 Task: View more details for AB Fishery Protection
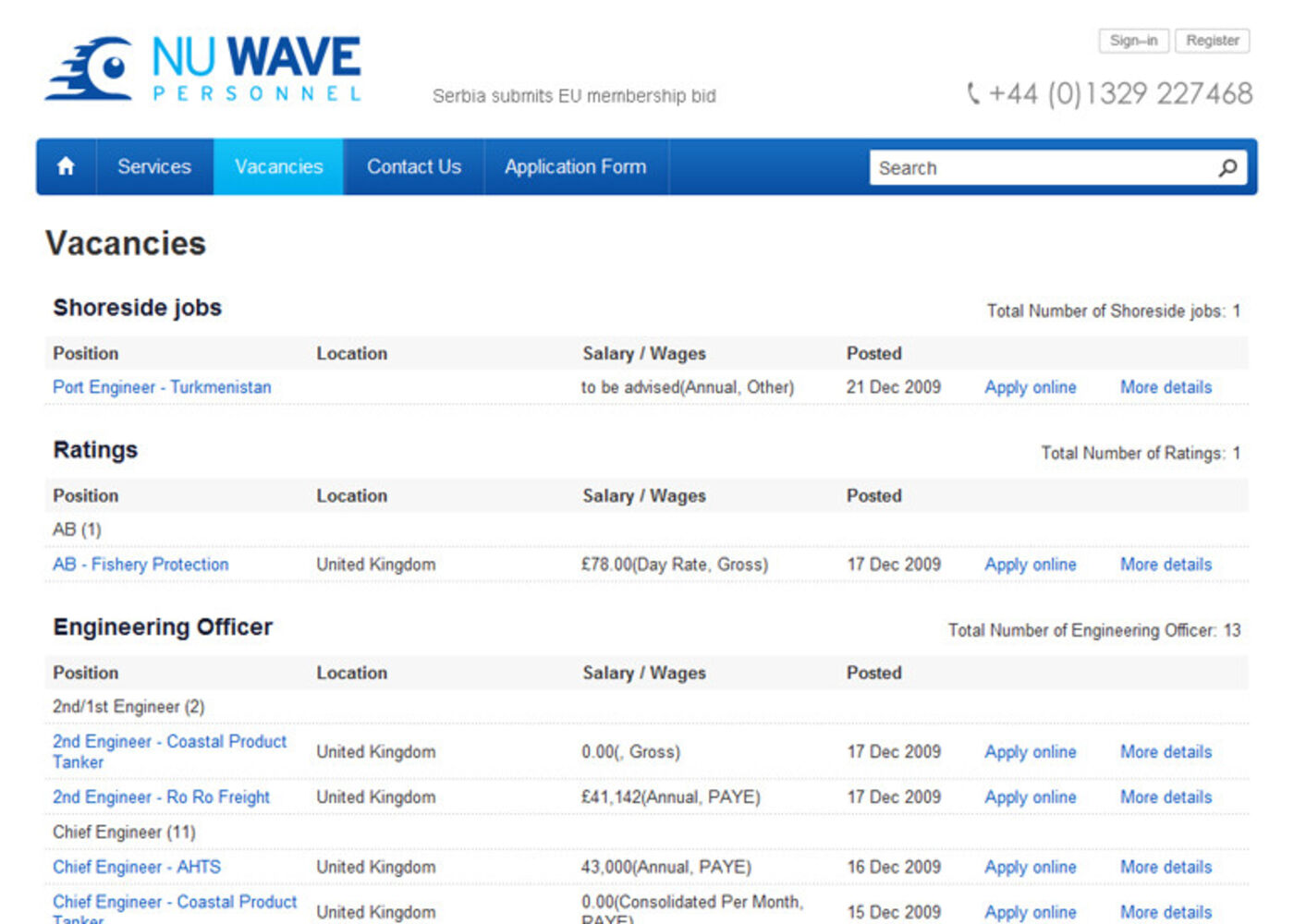coord(1166,565)
